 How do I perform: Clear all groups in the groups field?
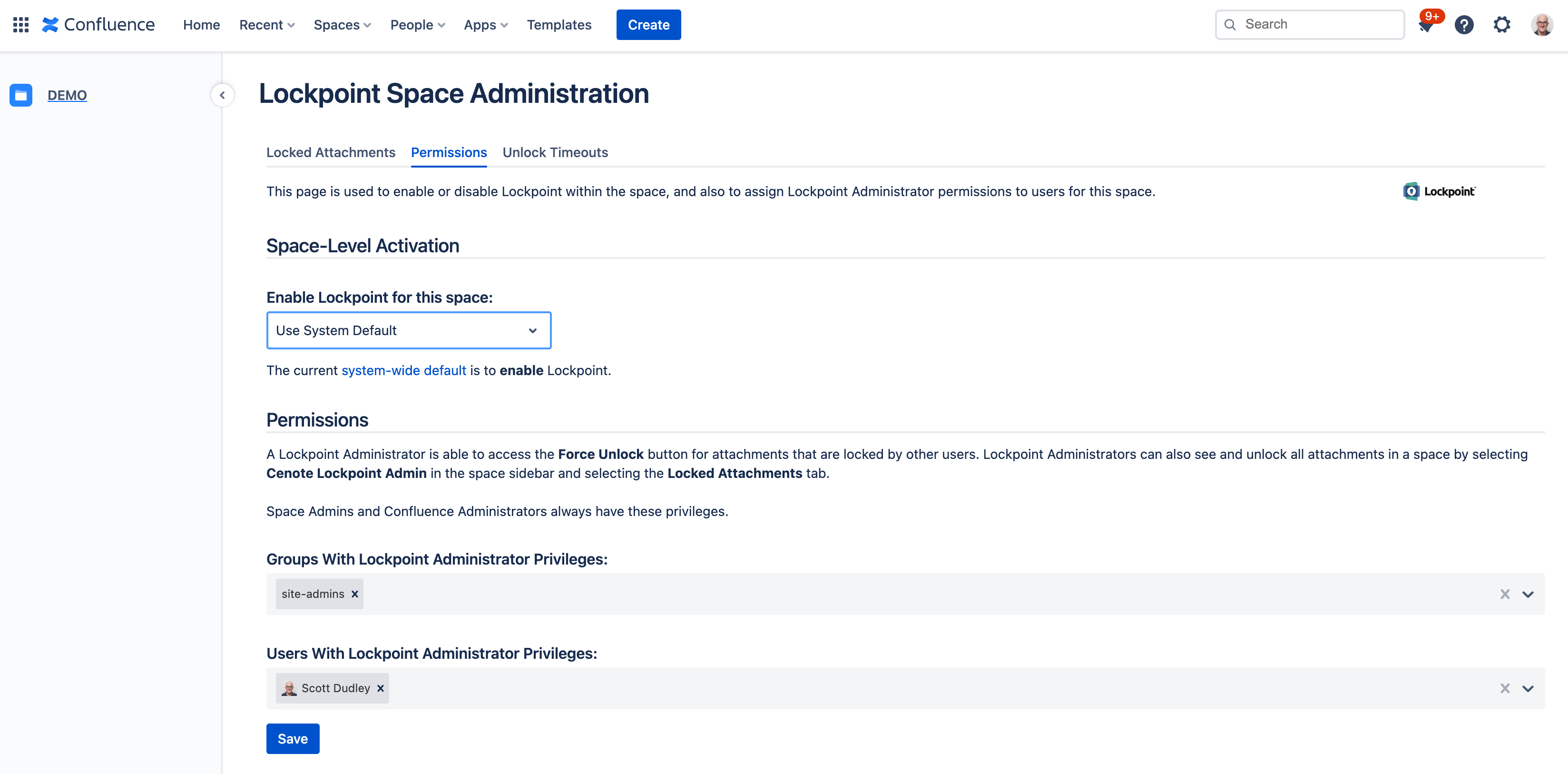pyautogui.click(x=1505, y=594)
